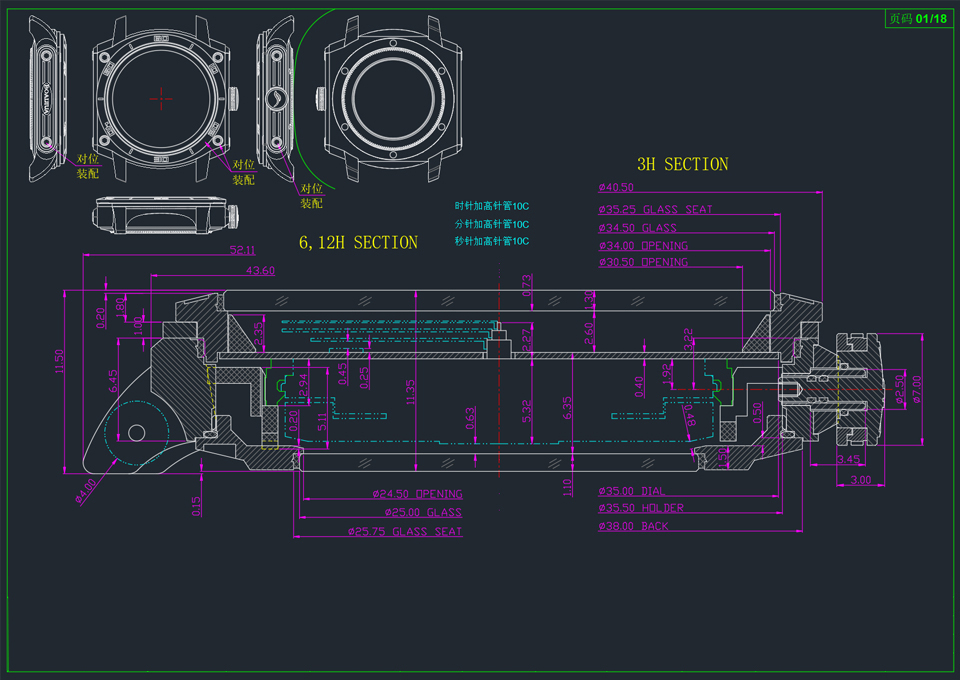960x680 pixels.
Task: Select the ø7.00 crown diameter dimension
Action: tap(917, 389)
